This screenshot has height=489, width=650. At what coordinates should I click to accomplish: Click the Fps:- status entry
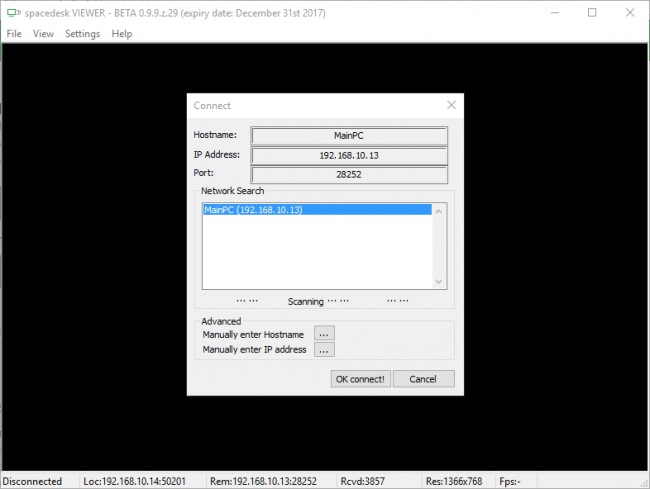point(510,481)
